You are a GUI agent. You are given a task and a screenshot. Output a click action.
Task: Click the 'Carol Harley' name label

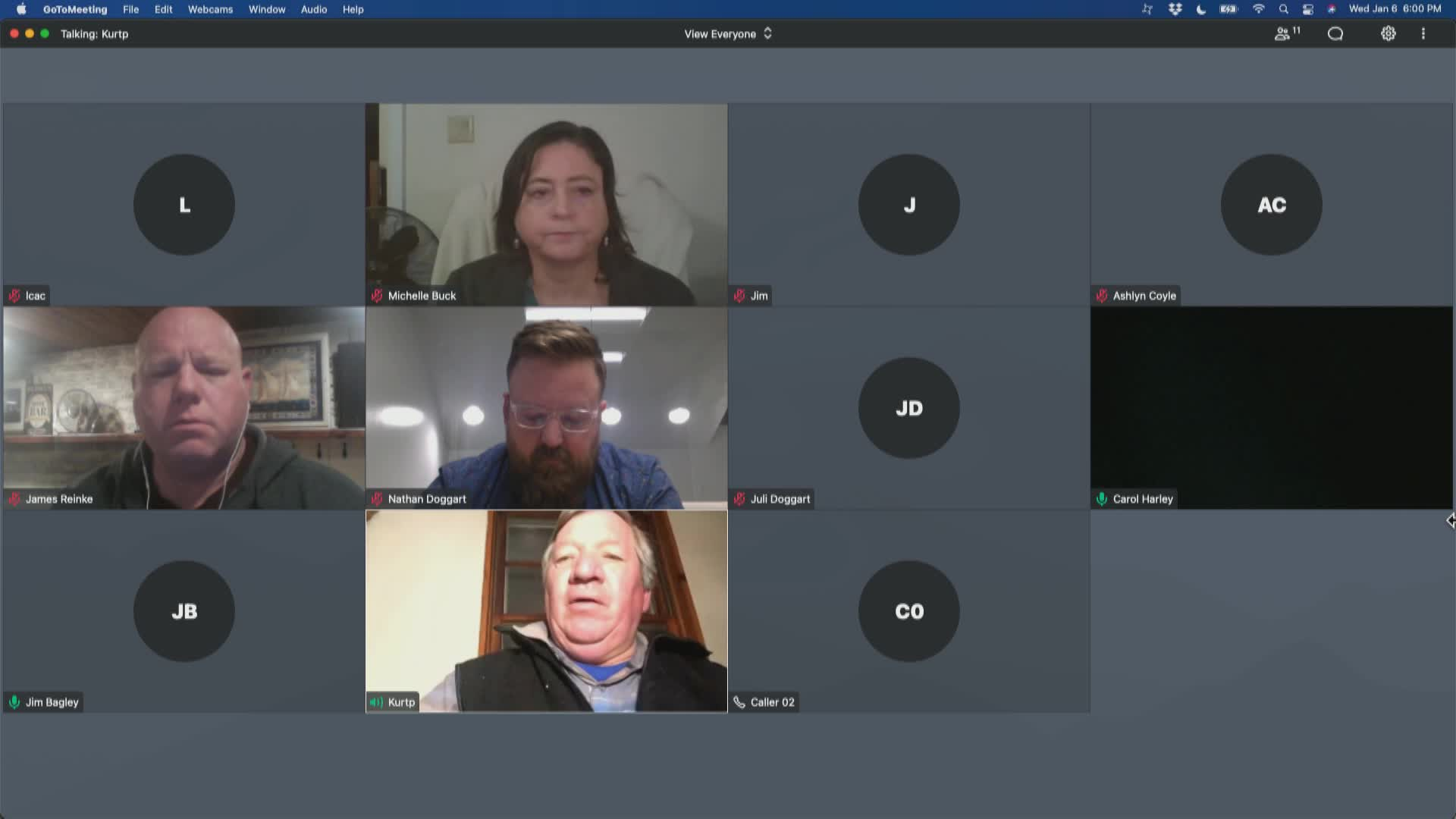click(x=1143, y=499)
